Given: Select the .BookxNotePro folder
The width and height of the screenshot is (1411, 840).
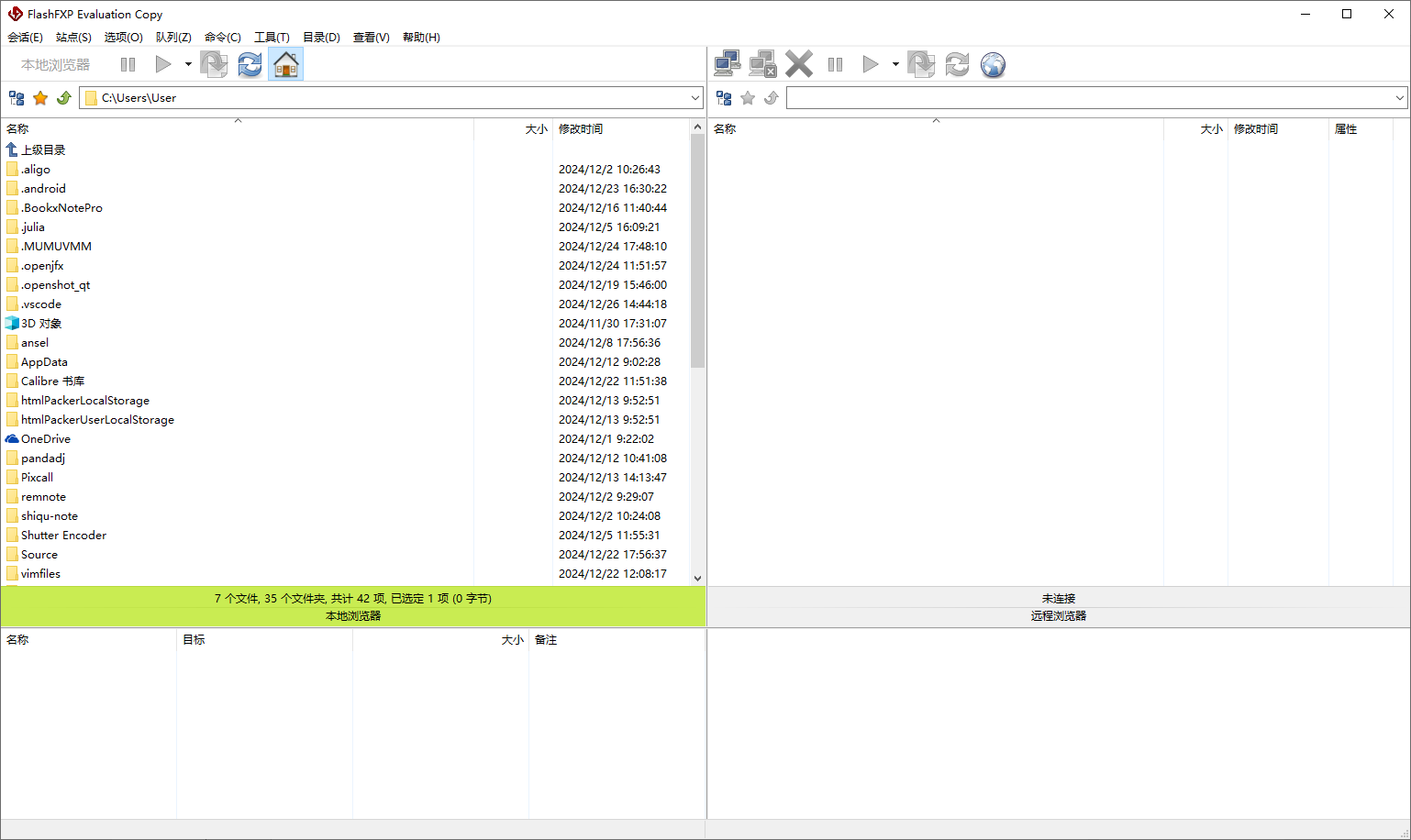Looking at the screenshot, I should coord(61,208).
